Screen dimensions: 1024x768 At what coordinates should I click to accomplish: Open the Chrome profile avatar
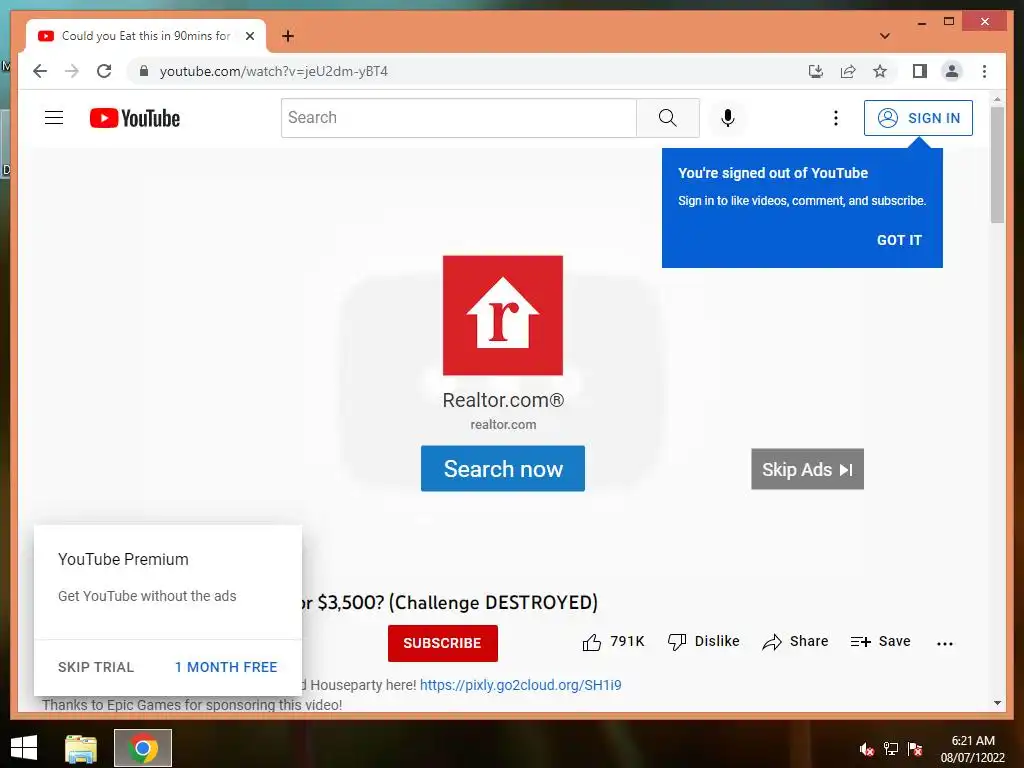pos(952,71)
